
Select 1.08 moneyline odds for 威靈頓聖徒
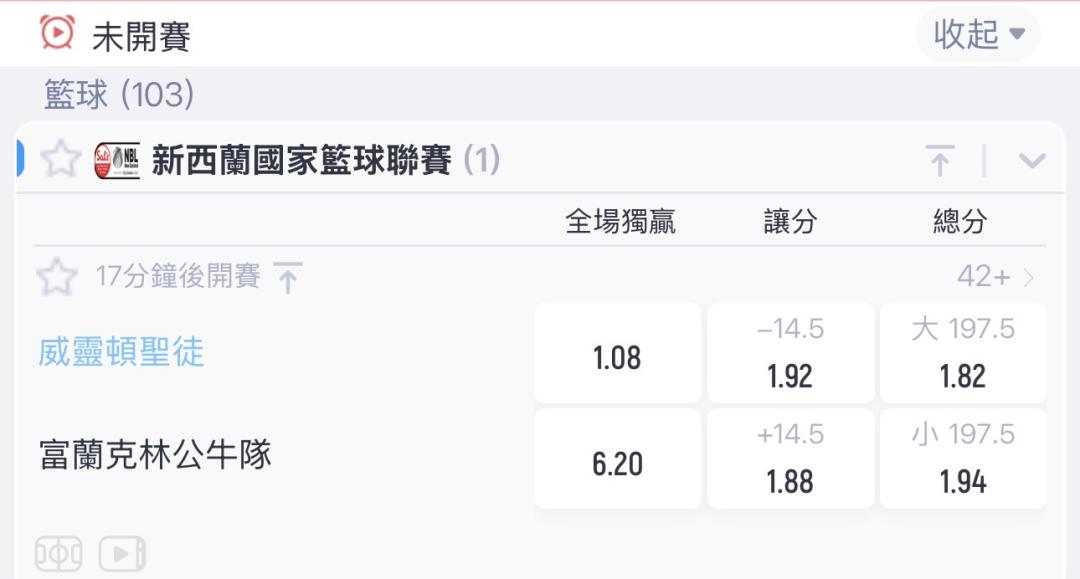point(617,353)
